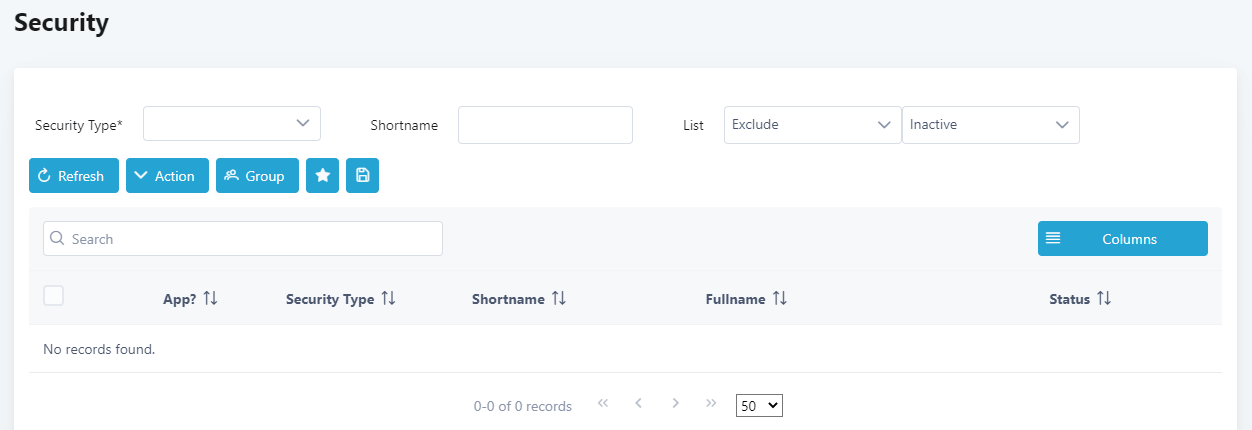The image size is (1252, 430).
Task: Click the star favorites icon button
Action: [322, 176]
